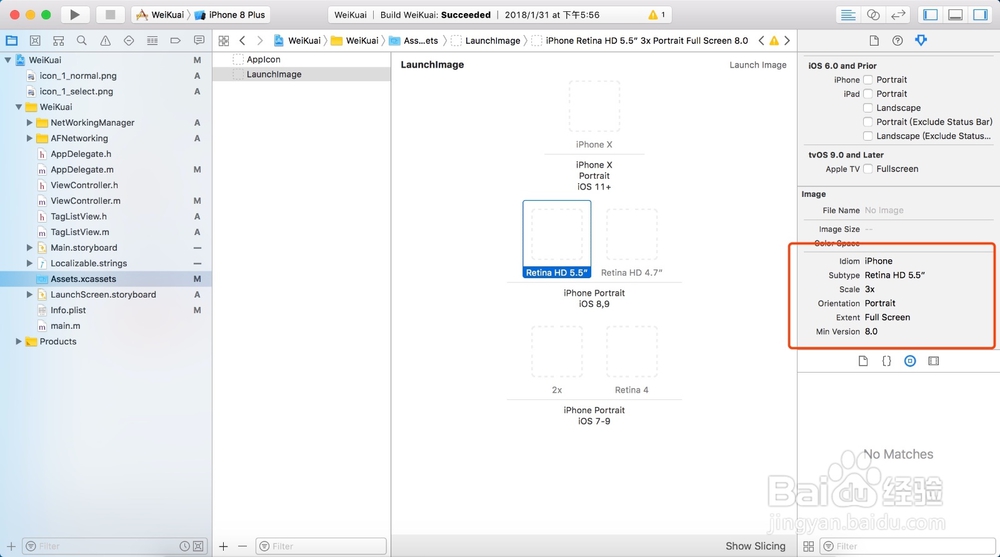This screenshot has width=1000, height=557.
Task: Check Portrait (Exclude Status Bar)
Action: coord(868,122)
